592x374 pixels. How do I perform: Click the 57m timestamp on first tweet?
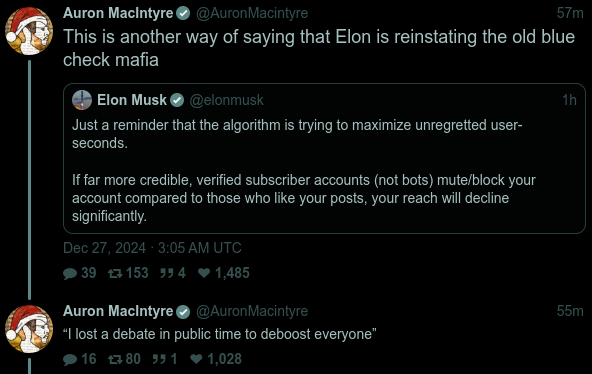570,13
